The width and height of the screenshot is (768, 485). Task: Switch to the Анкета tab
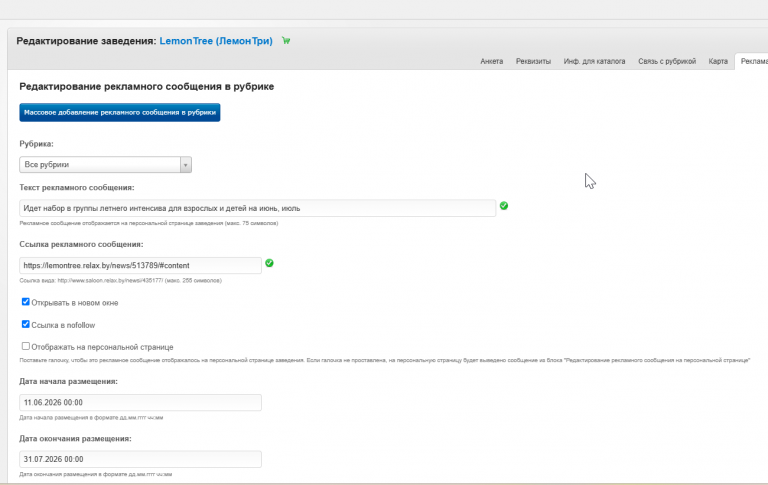(491, 61)
